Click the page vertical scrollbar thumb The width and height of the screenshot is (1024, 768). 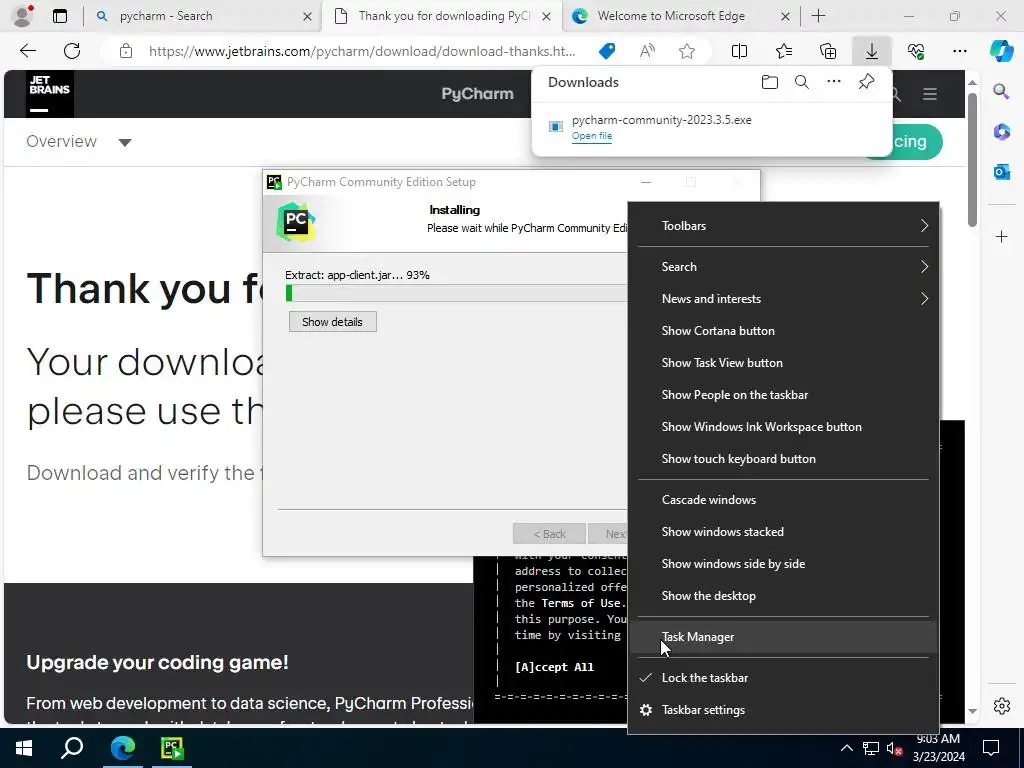[x=972, y=160]
